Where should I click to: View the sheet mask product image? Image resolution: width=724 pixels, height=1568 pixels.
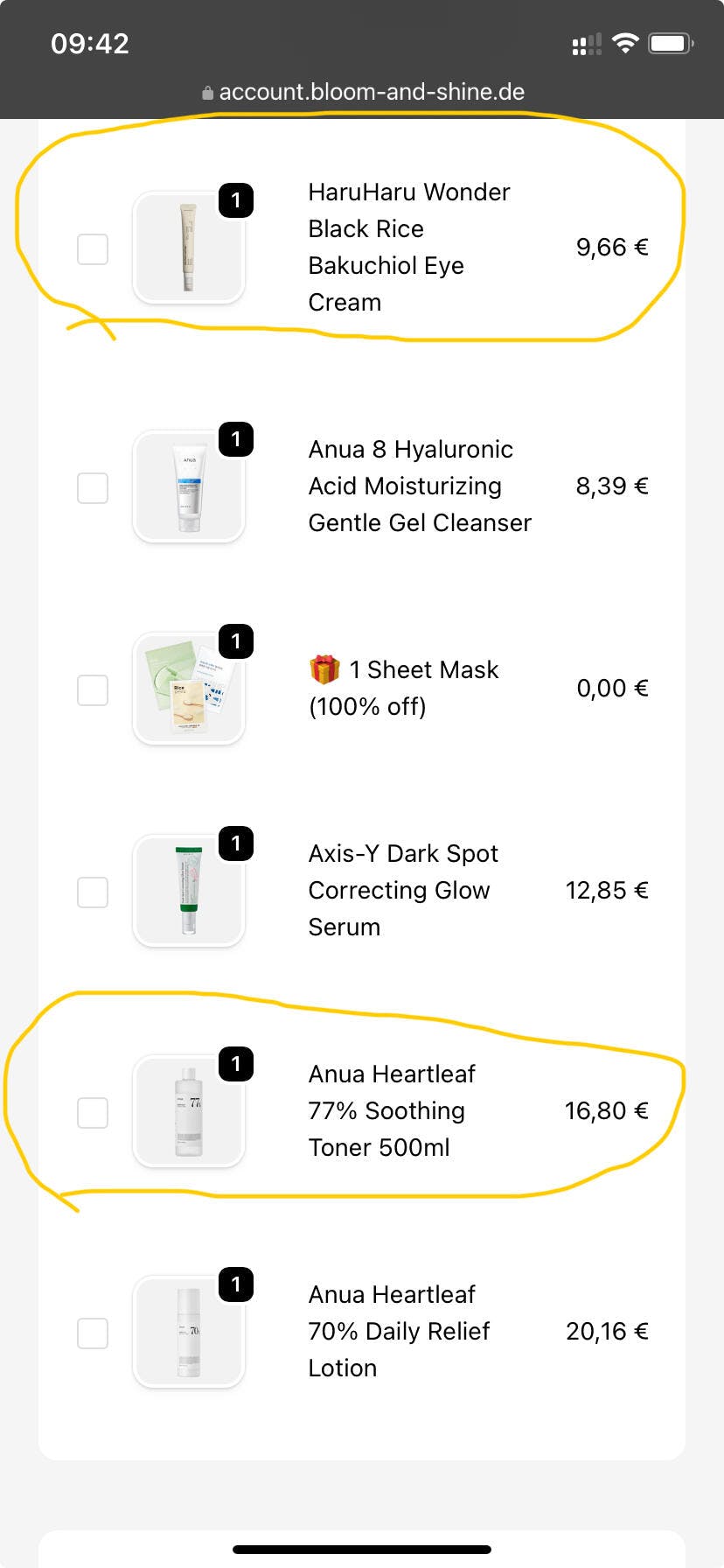tap(189, 689)
